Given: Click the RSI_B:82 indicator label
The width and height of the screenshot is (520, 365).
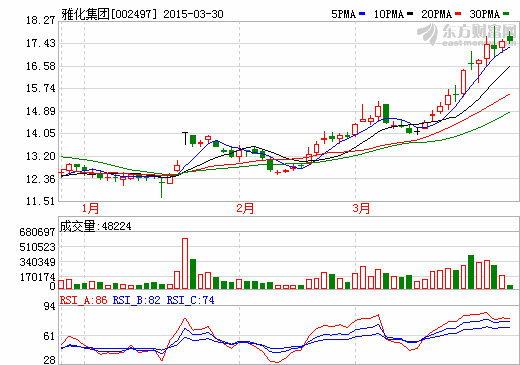Looking at the screenshot, I should [x=137, y=300].
